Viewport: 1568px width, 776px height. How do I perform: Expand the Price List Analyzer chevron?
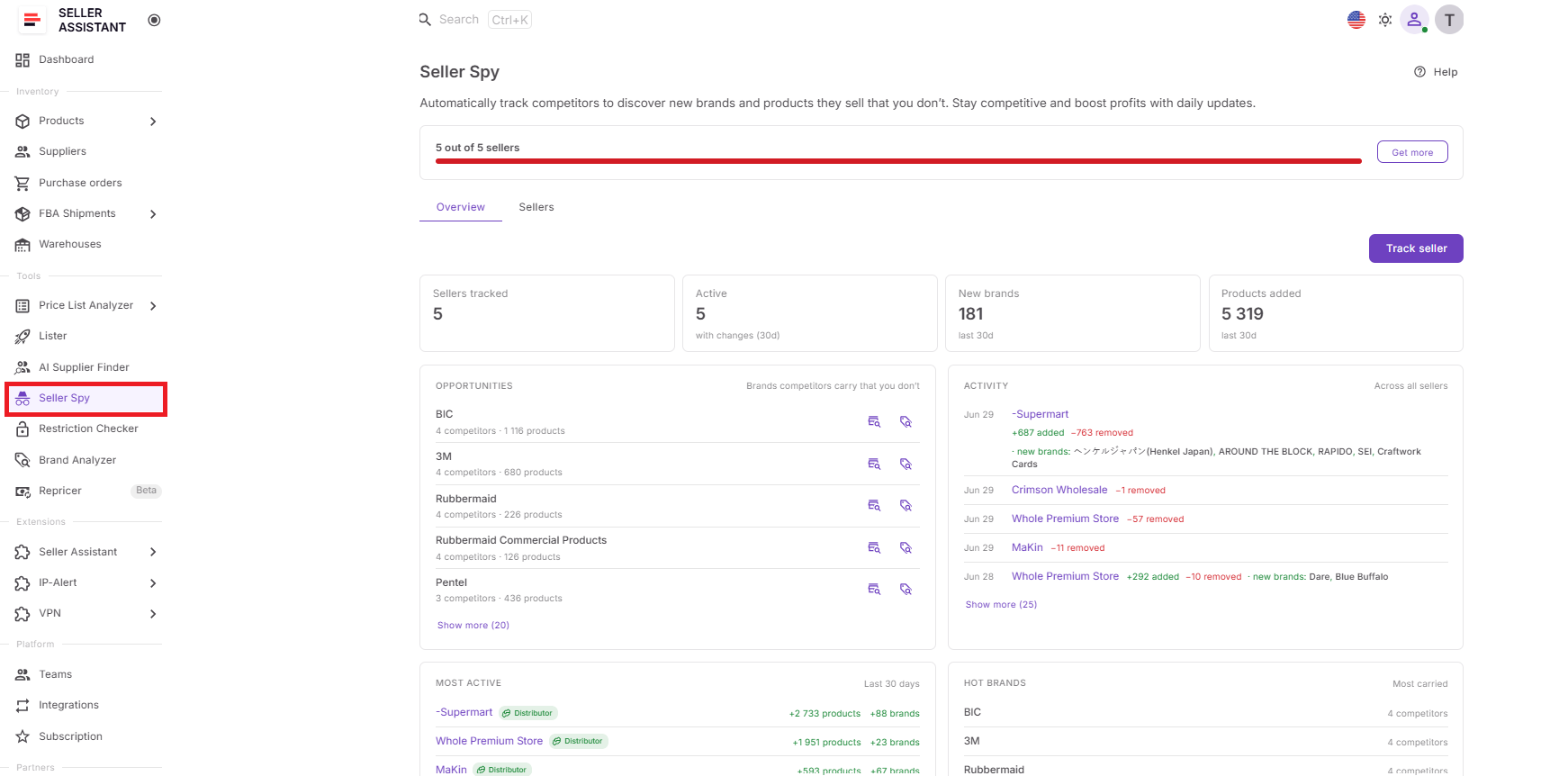[153, 306]
